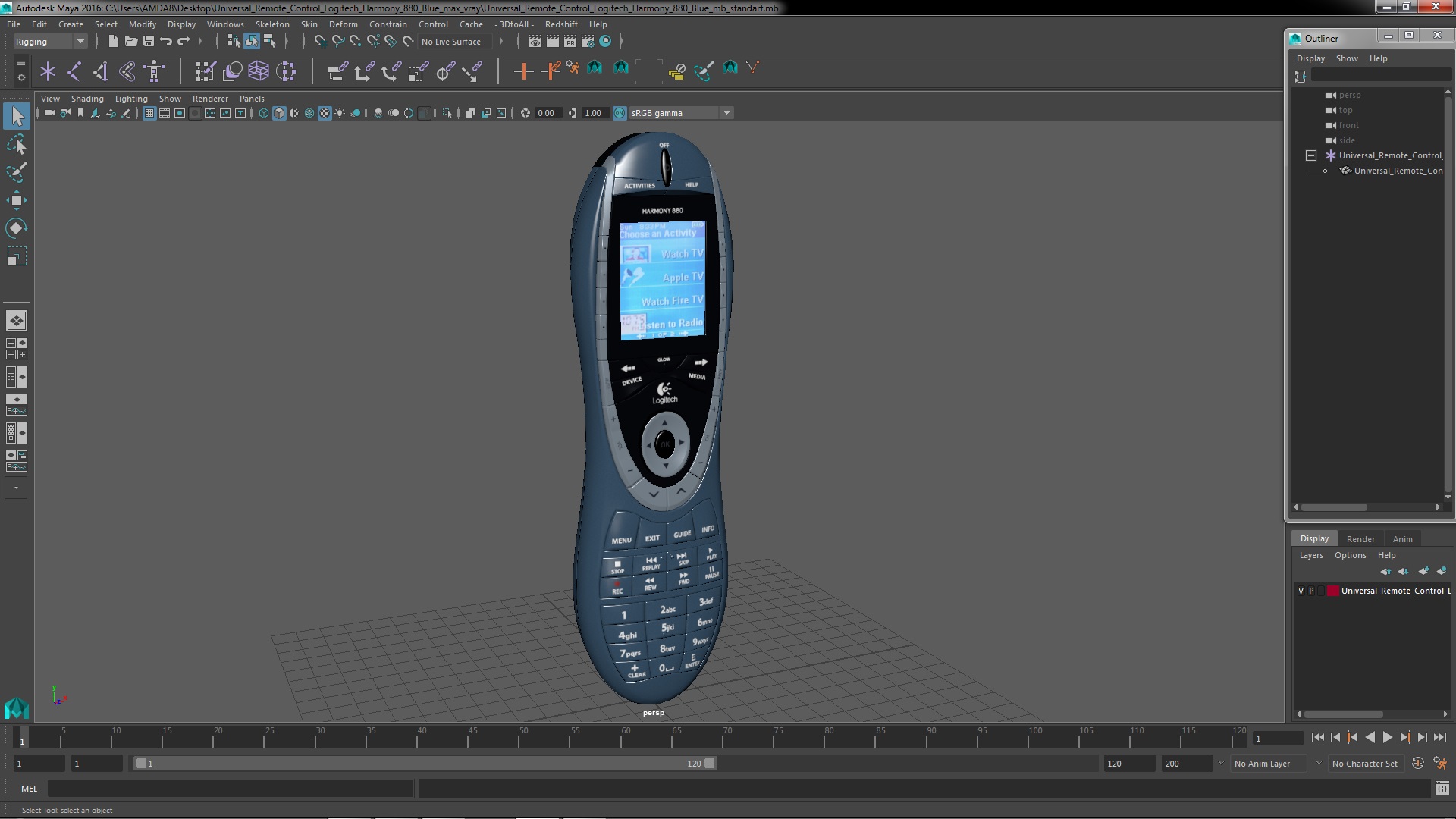Viewport: 1456px width, 819px height.
Task: Open the Deform menu
Action: pyautogui.click(x=343, y=24)
